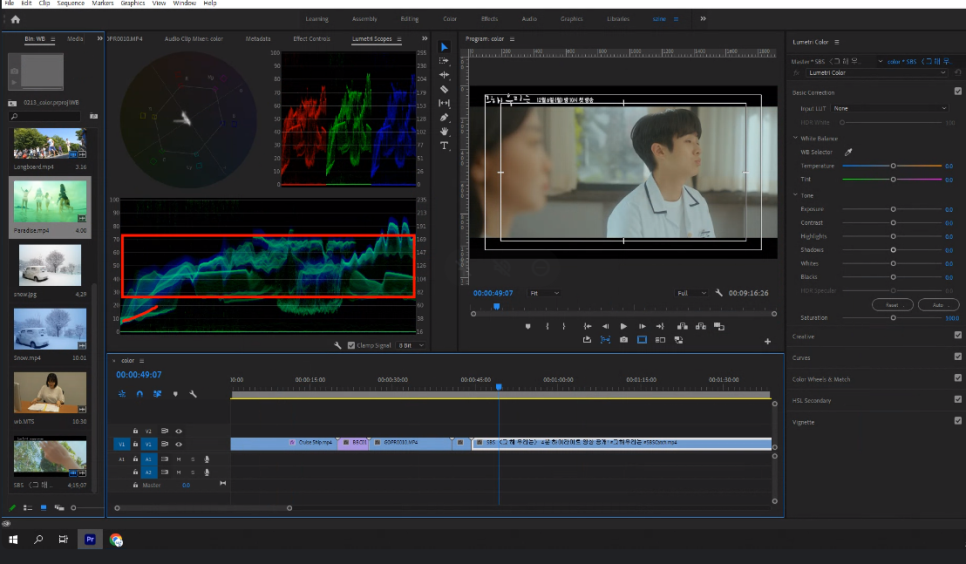The width and height of the screenshot is (966, 564).
Task: Toggle Comparison View in Program monitor
Action: click(660, 340)
